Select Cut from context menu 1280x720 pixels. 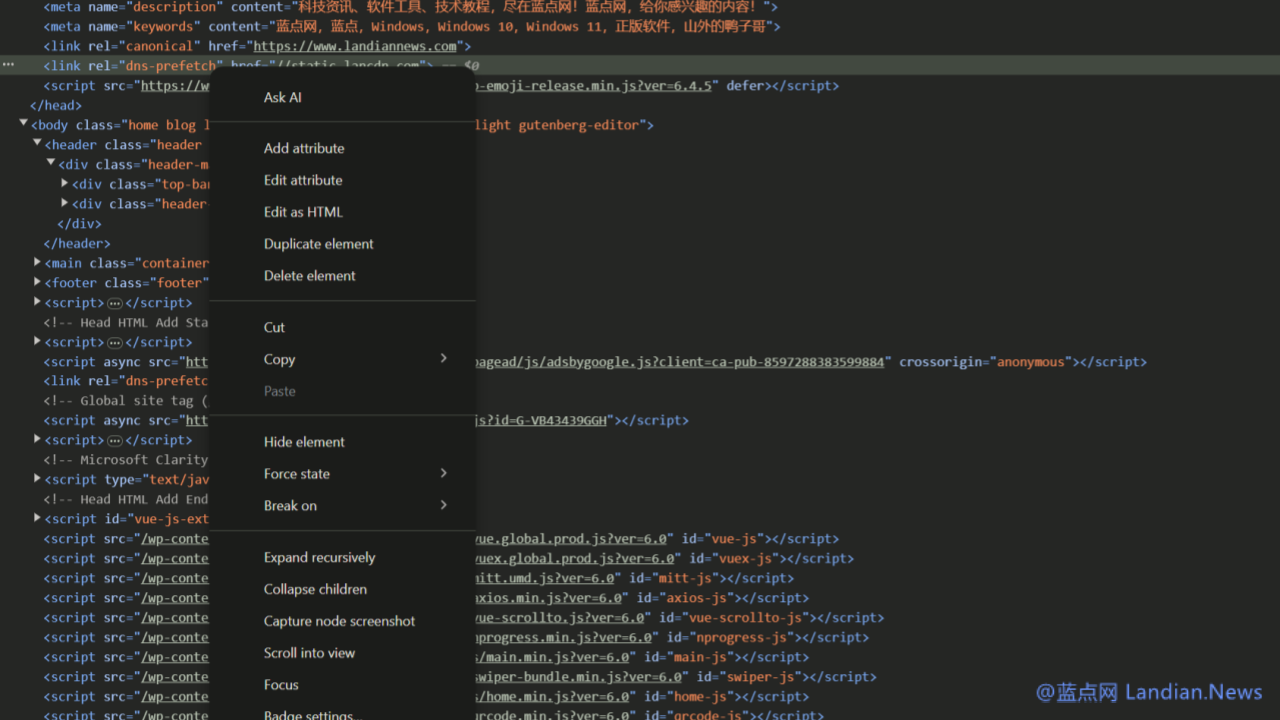(x=274, y=327)
